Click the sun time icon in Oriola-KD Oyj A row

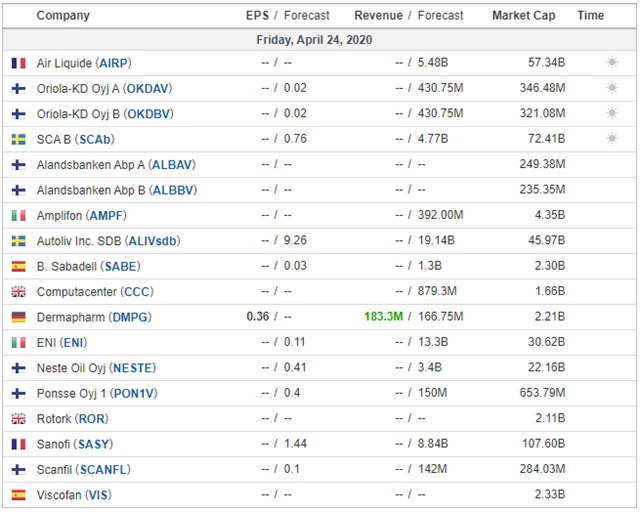612,88
